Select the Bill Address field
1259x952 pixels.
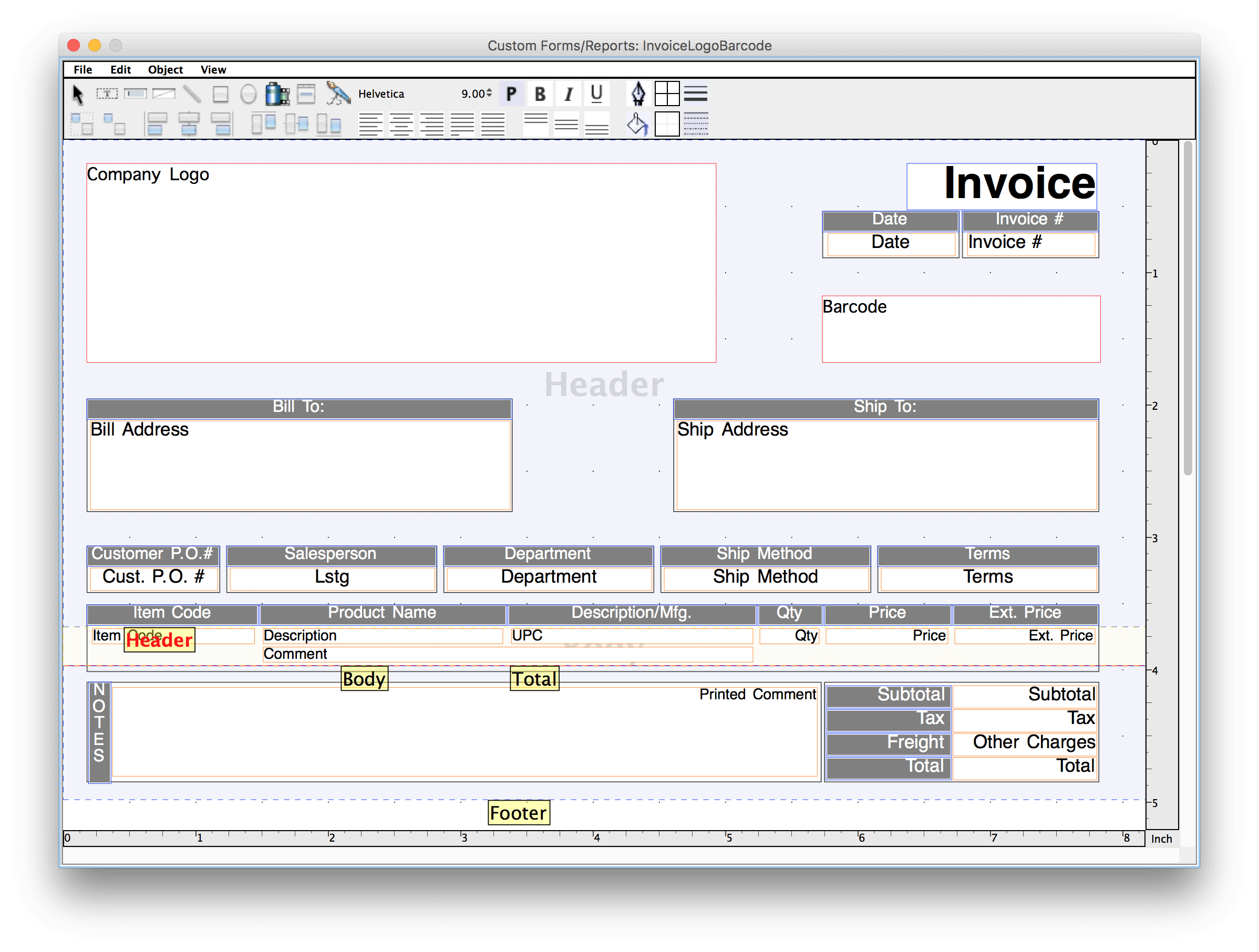[x=300, y=465]
